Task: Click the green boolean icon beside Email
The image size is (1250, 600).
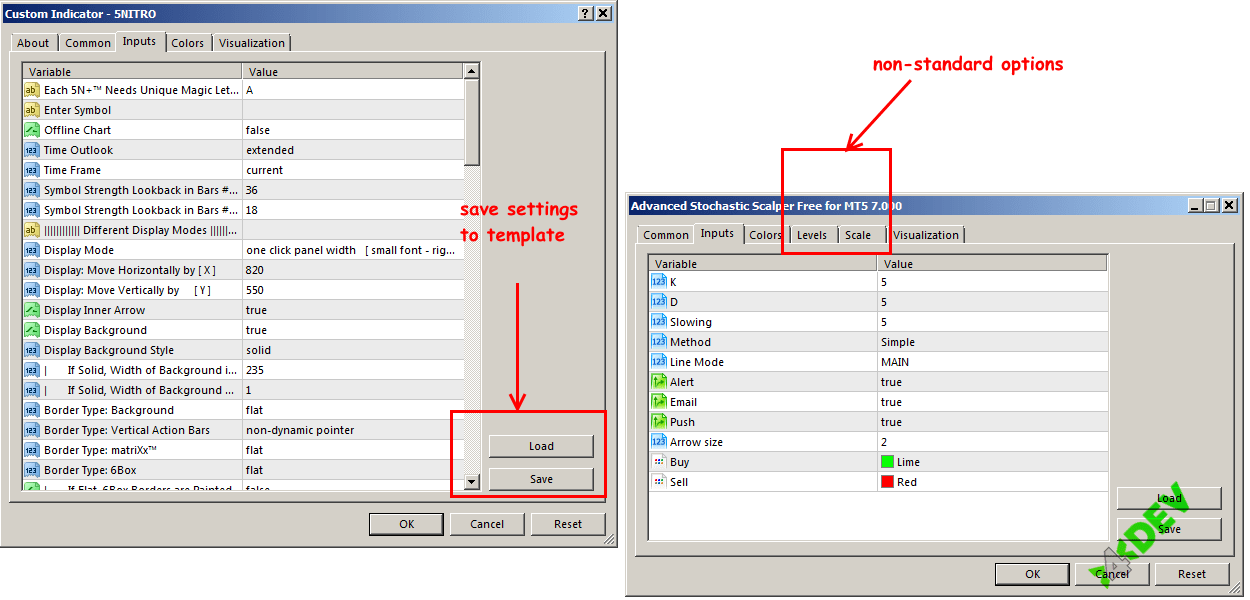Action: (x=658, y=402)
